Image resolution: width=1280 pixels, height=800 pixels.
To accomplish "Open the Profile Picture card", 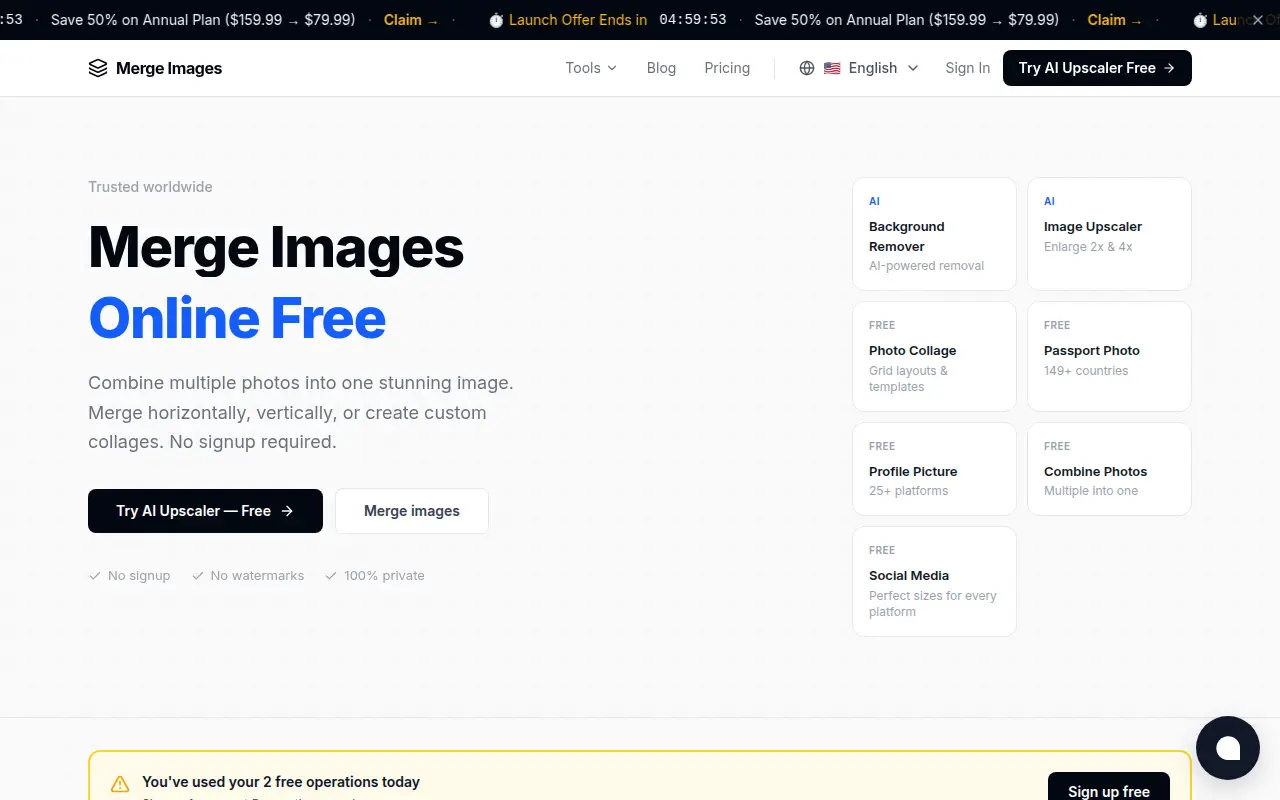I will pos(934,469).
